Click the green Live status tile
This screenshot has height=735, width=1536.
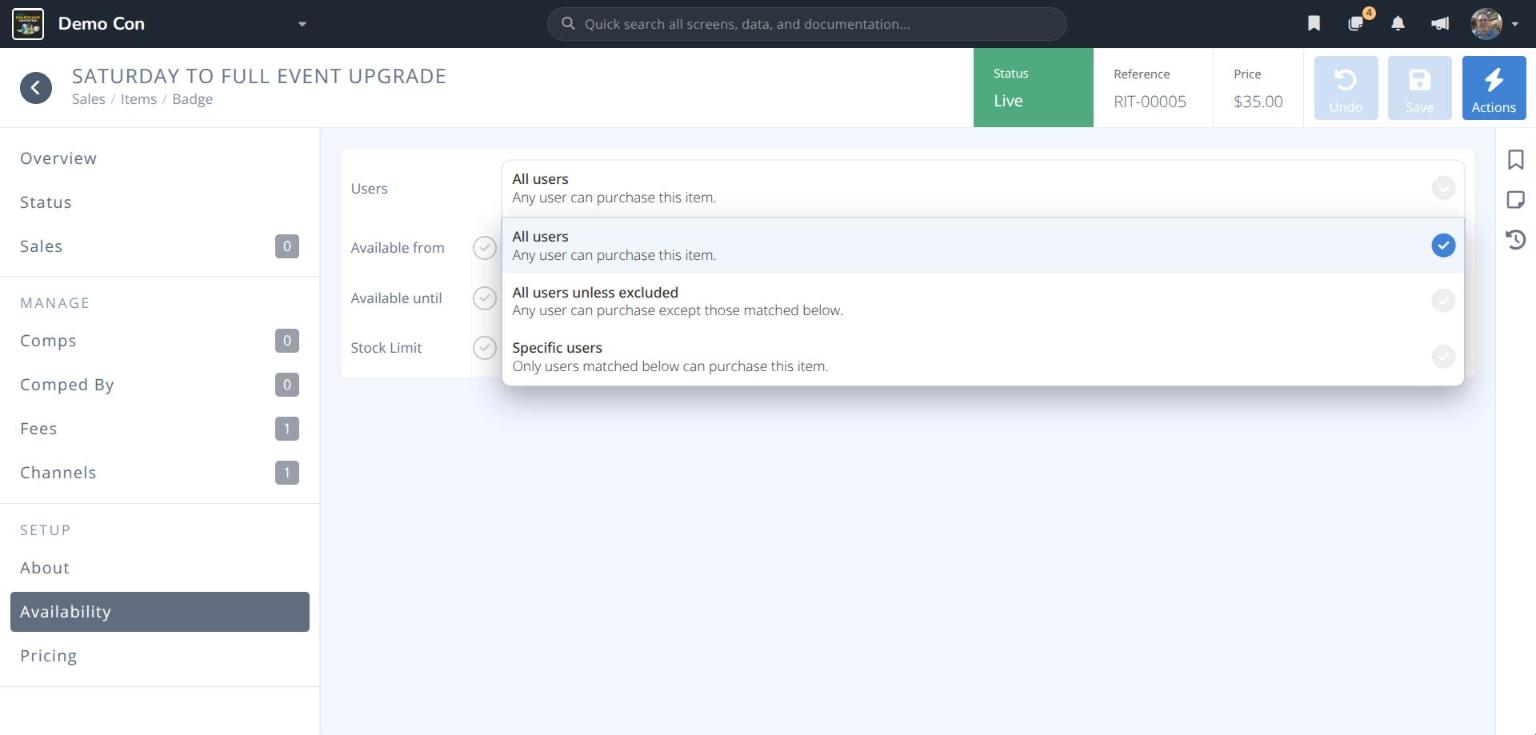[x=1033, y=88]
